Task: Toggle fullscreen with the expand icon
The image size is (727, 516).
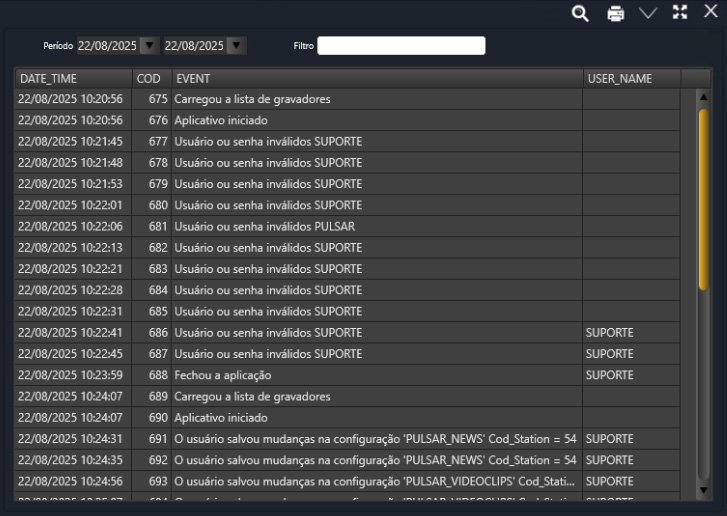Action: [x=680, y=12]
